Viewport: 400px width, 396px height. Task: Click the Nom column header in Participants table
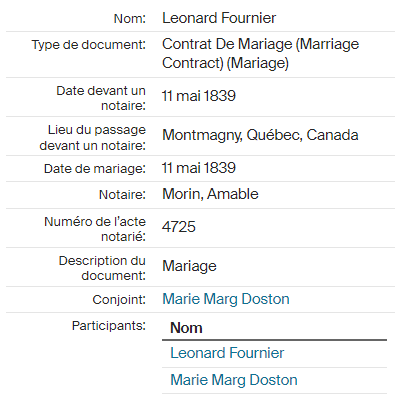pos(186,328)
